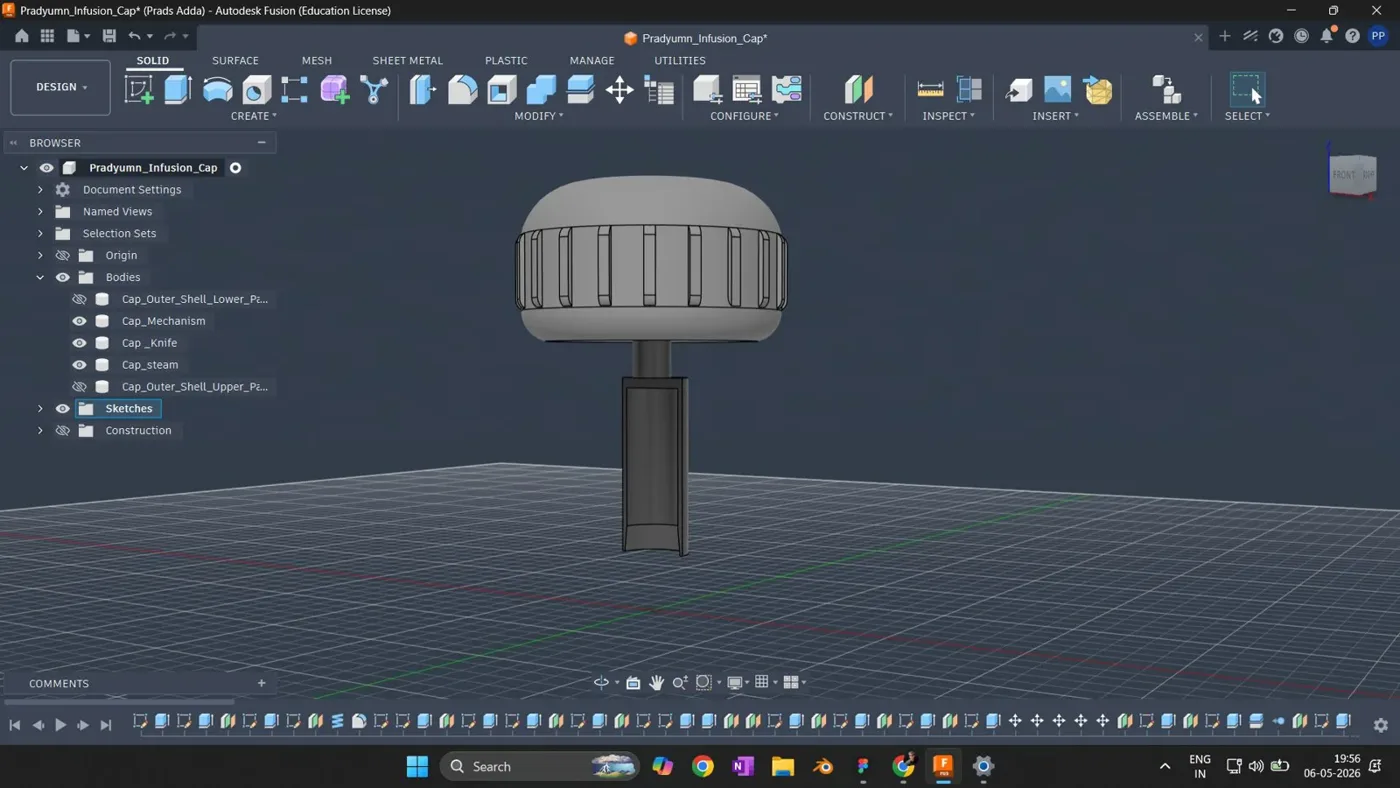The width and height of the screenshot is (1400, 788).
Task: Select the Hole tool
Action: (257, 89)
